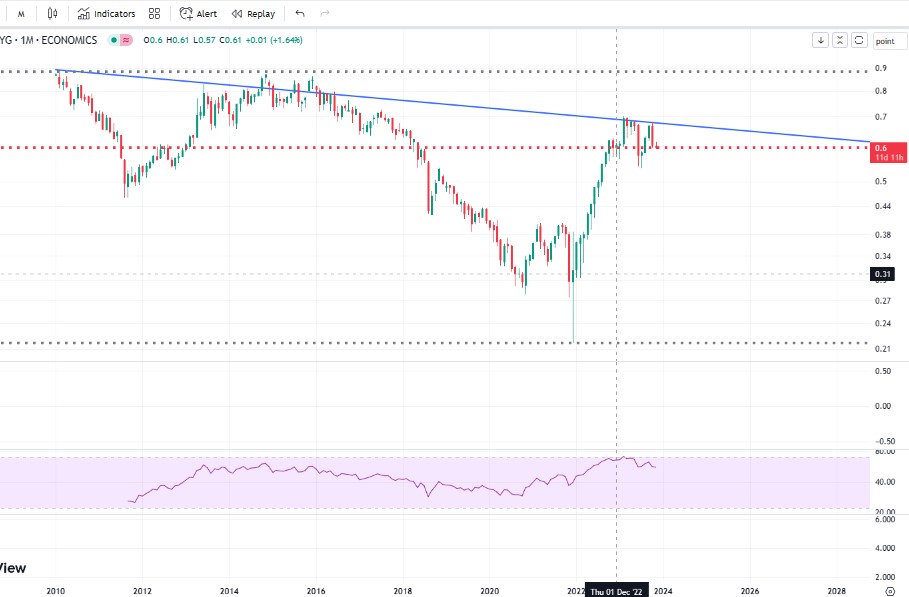This screenshot has width=909, height=597.
Task: Click the 6.000 label on the bottom pane scale
Action: (885, 519)
